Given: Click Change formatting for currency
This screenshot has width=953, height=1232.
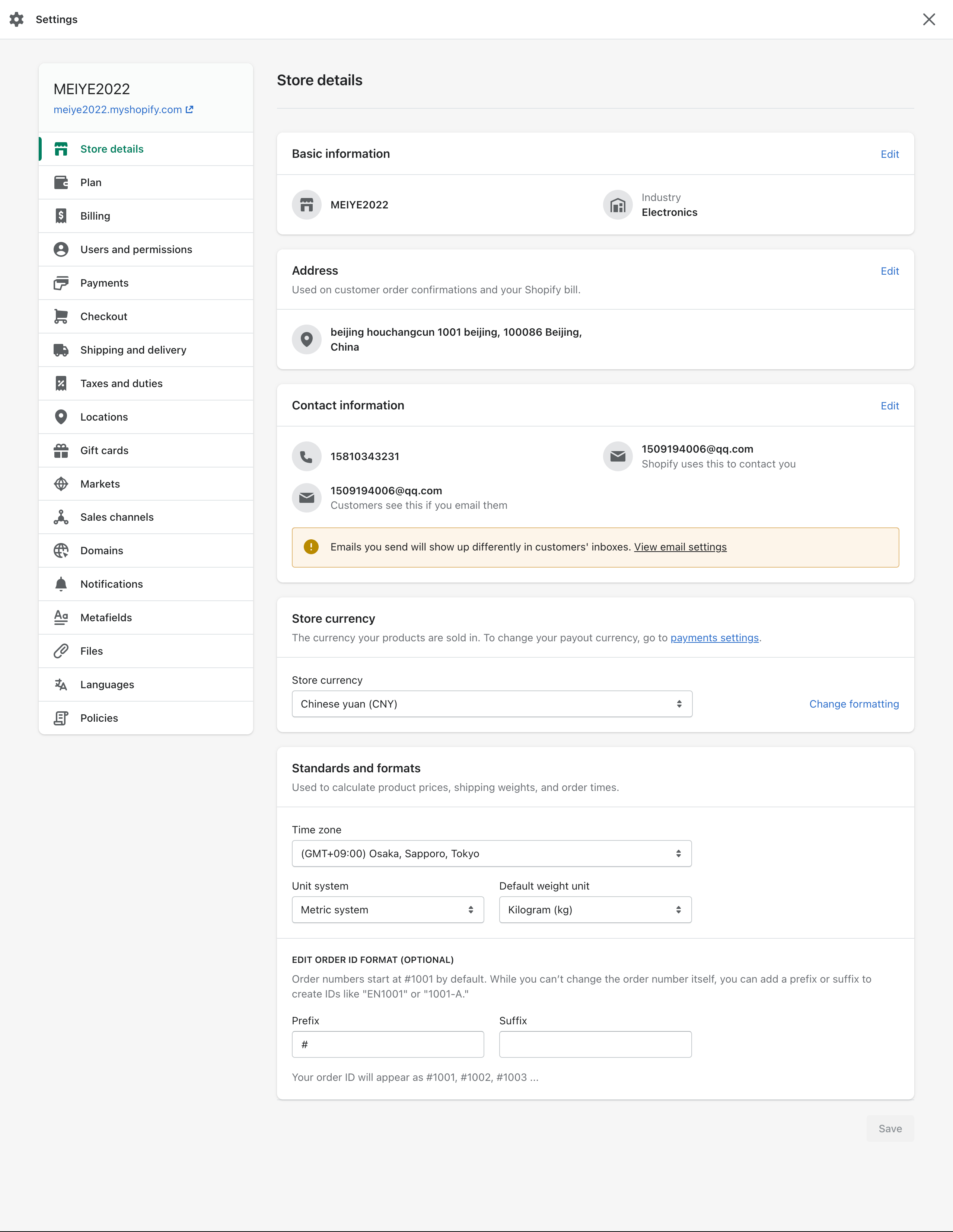Looking at the screenshot, I should pyautogui.click(x=854, y=704).
